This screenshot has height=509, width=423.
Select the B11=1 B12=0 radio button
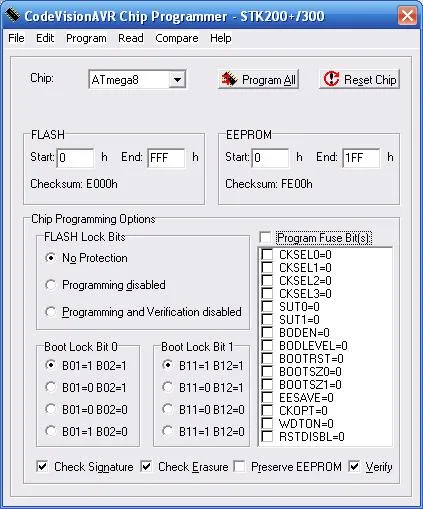click(167, 431)
